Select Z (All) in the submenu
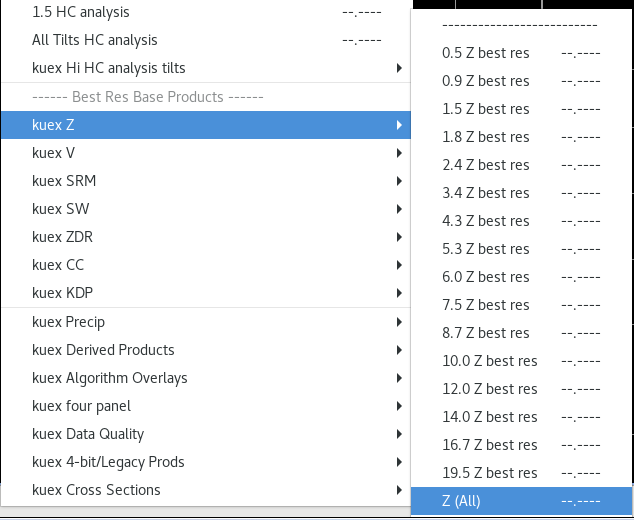Viewport: 634px width, 520px height. click(521, 501)
